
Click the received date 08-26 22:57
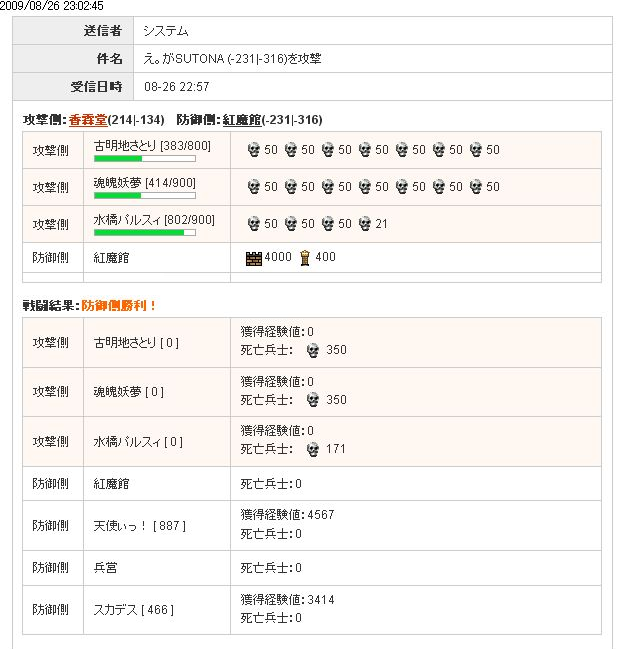[177, 87]
